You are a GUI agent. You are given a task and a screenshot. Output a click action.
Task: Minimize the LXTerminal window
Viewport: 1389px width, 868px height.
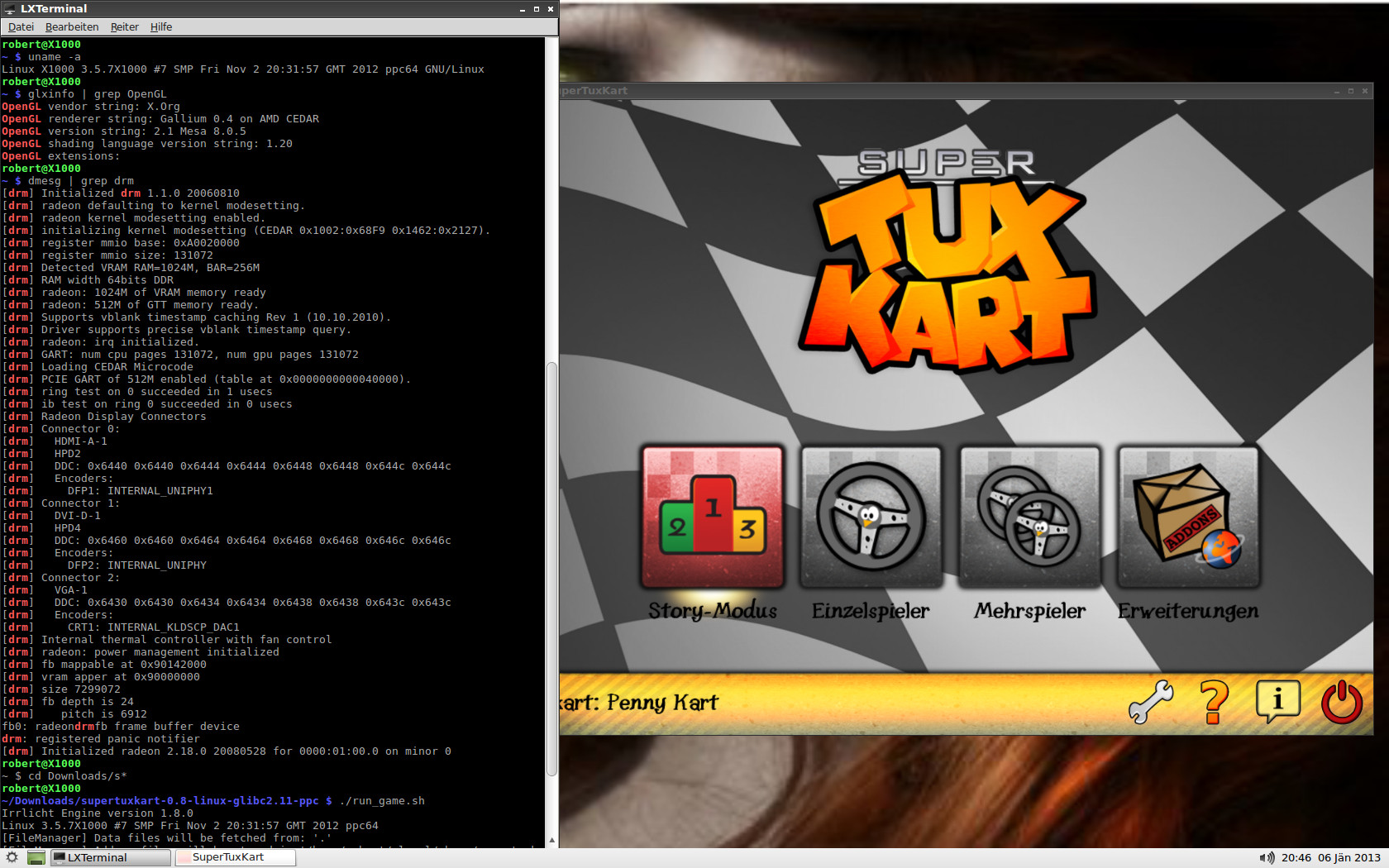pos(523,9)
